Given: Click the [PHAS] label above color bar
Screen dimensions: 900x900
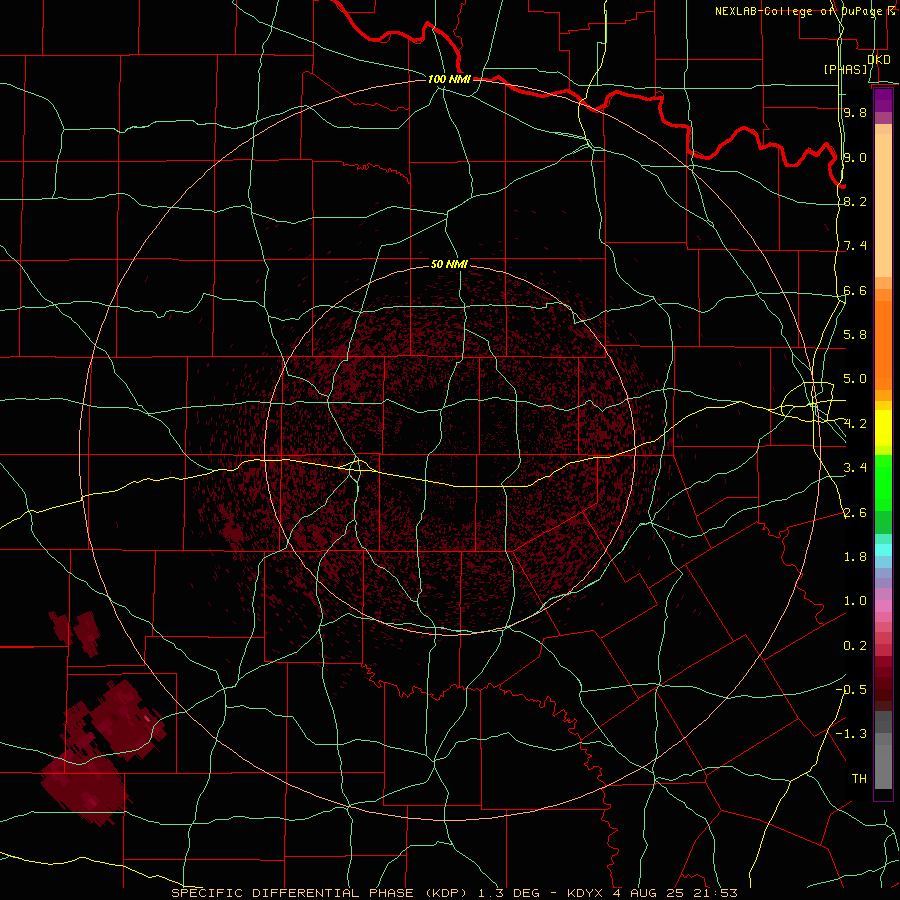Looking at the screenshot, I should point(846,69).
